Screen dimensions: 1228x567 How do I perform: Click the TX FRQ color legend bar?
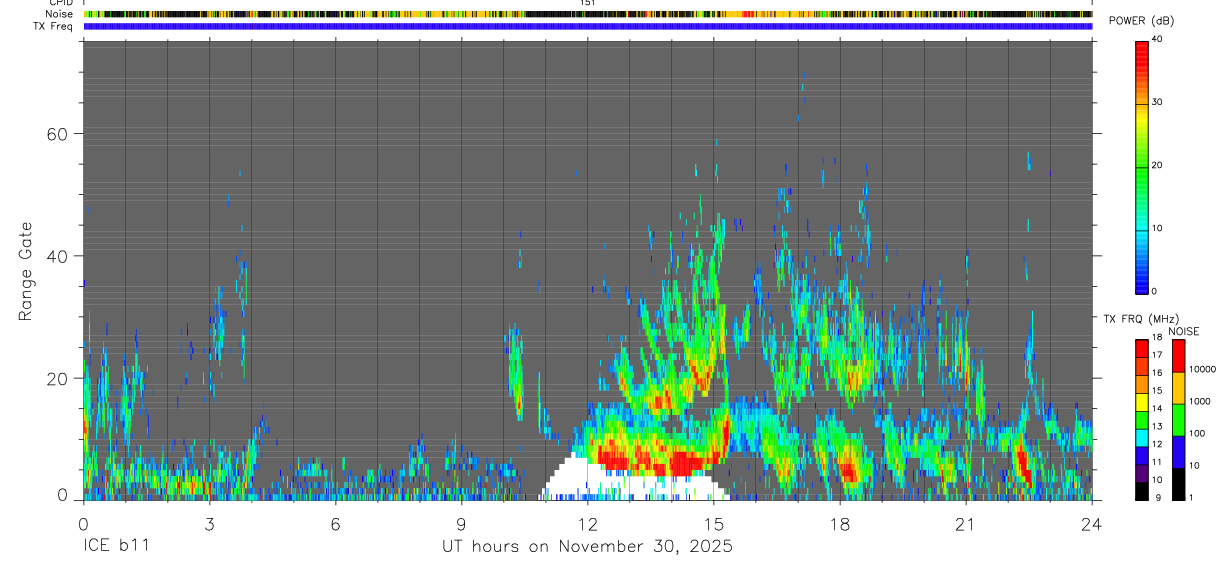tap(1141, 420)
